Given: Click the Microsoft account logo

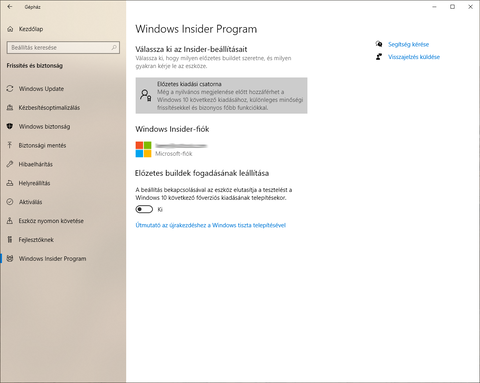Looking at the screenshot, I should (x=143, y=149).
